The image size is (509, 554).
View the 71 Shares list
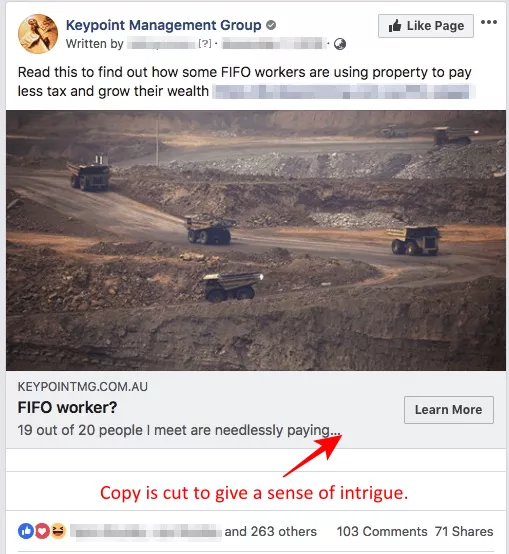point(464,531)
